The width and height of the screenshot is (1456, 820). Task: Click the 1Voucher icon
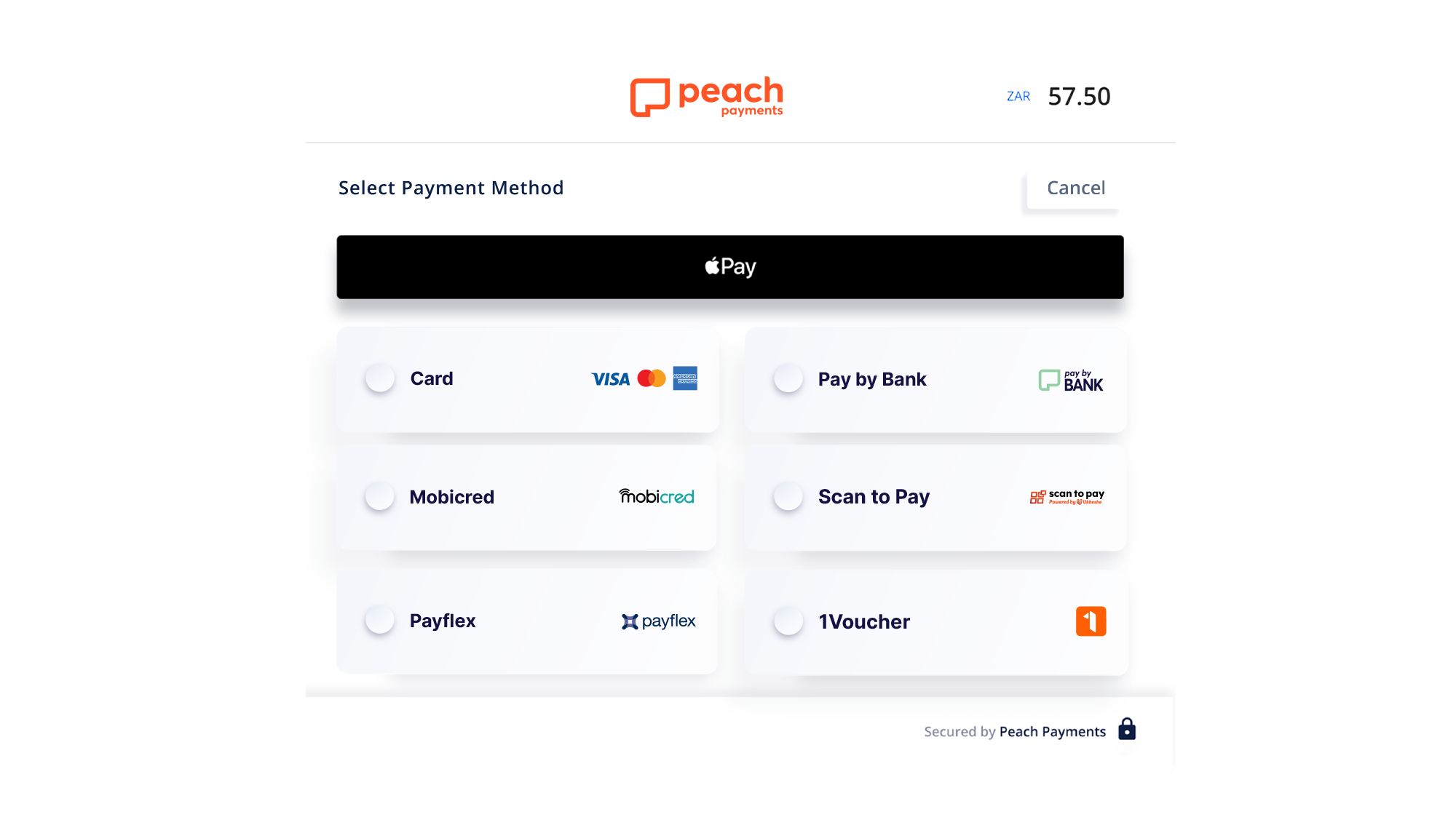tap(1090, 621)
